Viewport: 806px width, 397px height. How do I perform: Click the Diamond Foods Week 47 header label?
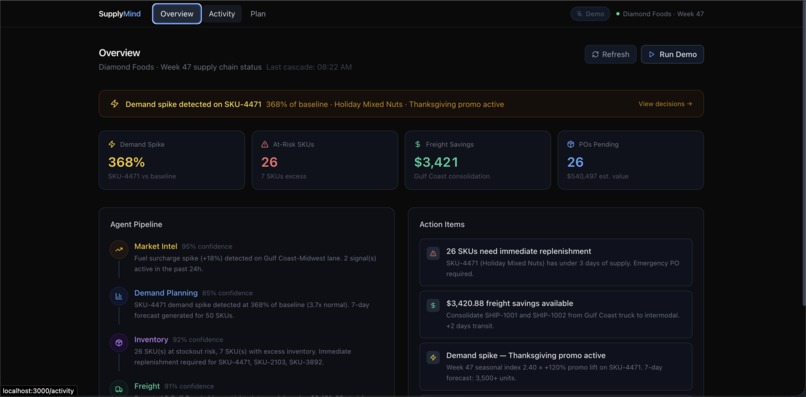point(663,14)
